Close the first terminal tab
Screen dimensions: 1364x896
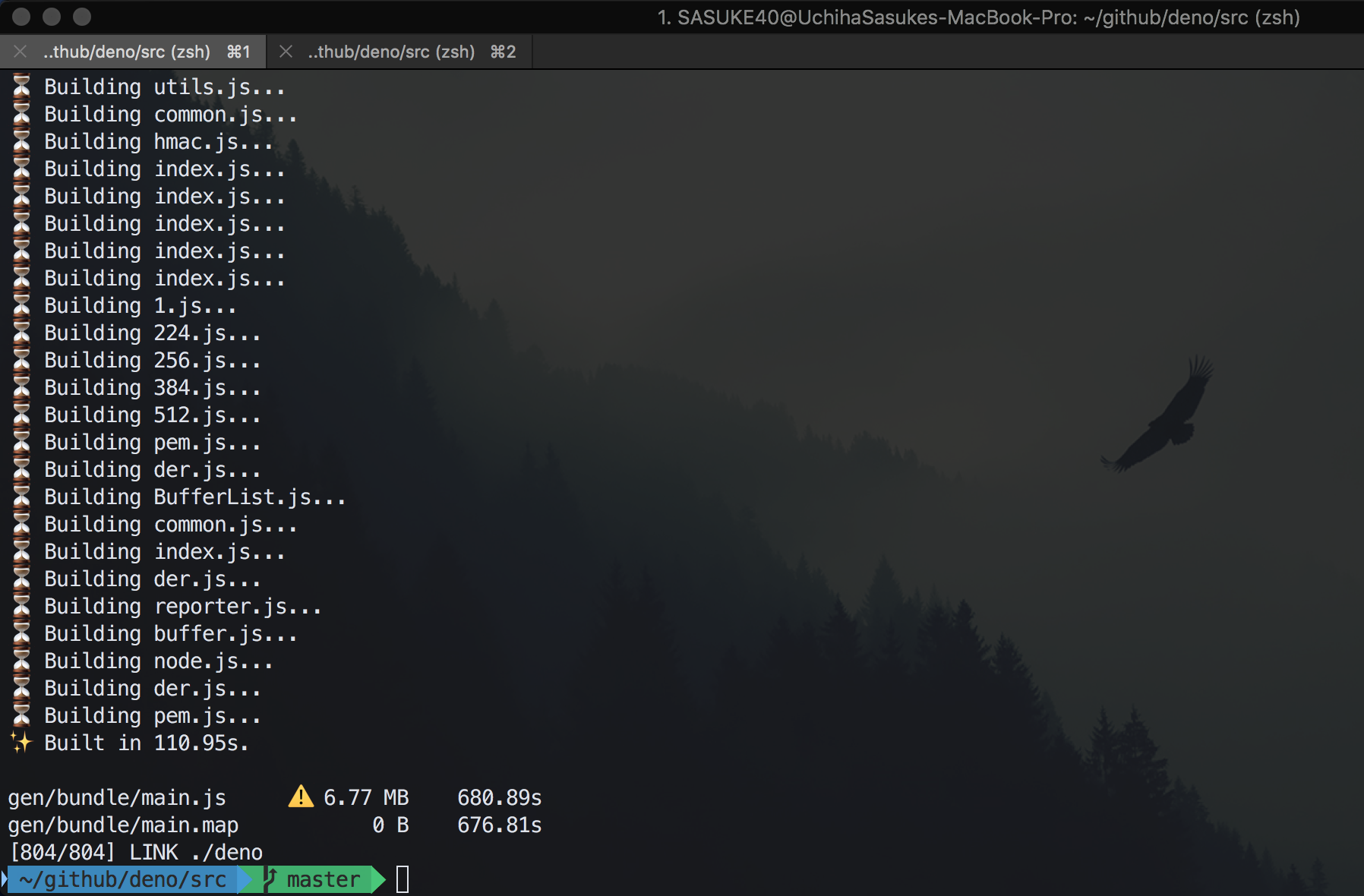point(21,52)
